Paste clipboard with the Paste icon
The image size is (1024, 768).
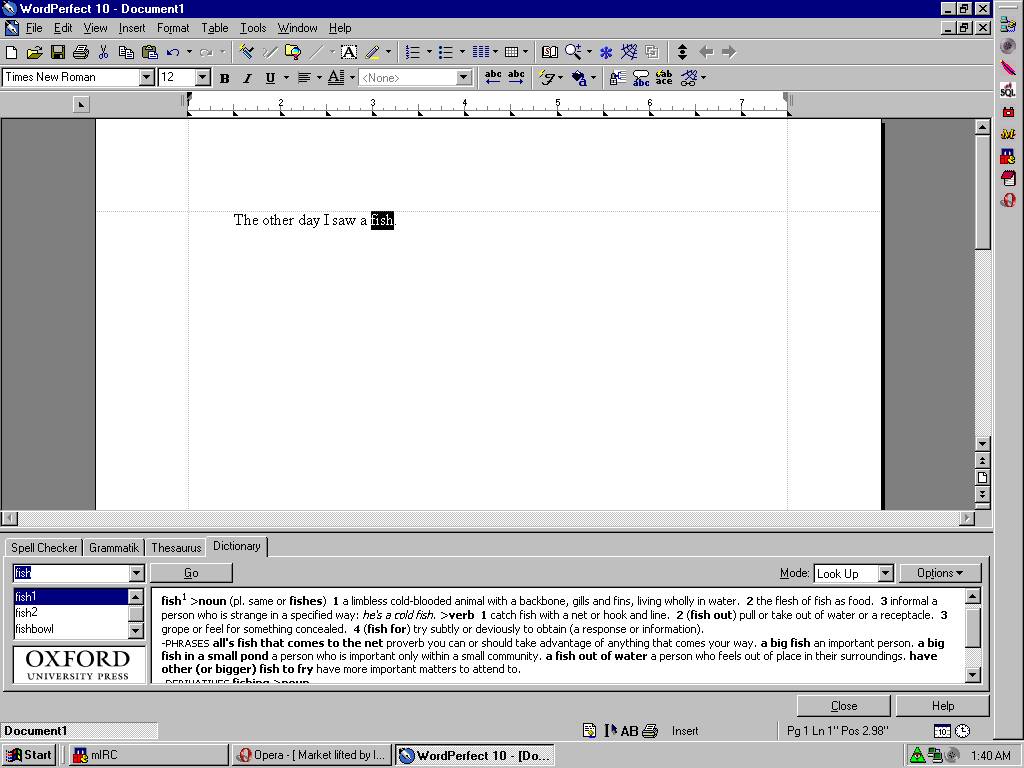[150, 52]
